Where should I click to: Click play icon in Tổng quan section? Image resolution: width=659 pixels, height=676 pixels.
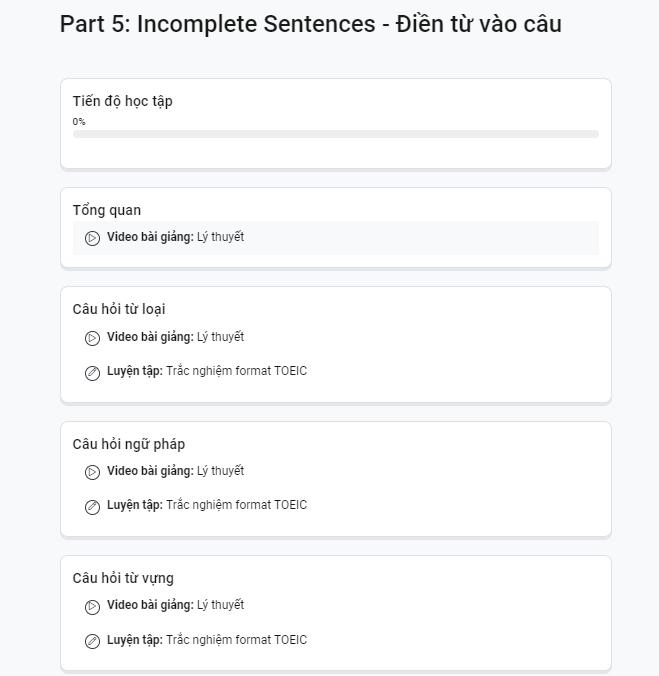tap(92, 238)
